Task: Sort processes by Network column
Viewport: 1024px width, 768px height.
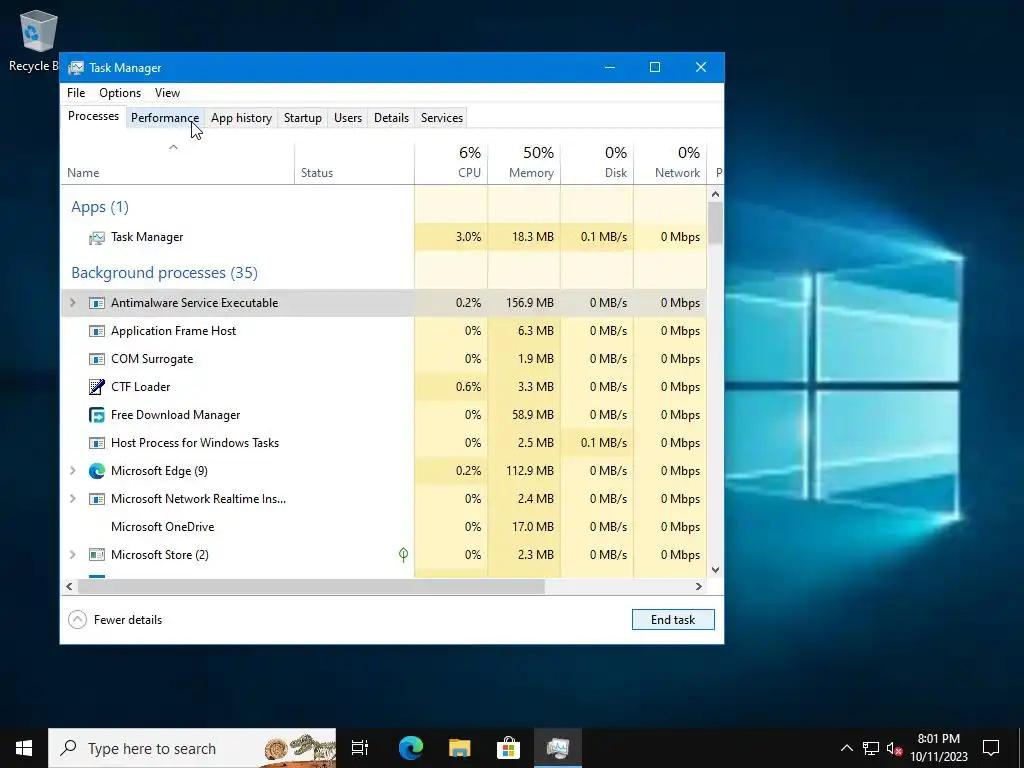Action: pyautogui.click(x=670, y=163)
